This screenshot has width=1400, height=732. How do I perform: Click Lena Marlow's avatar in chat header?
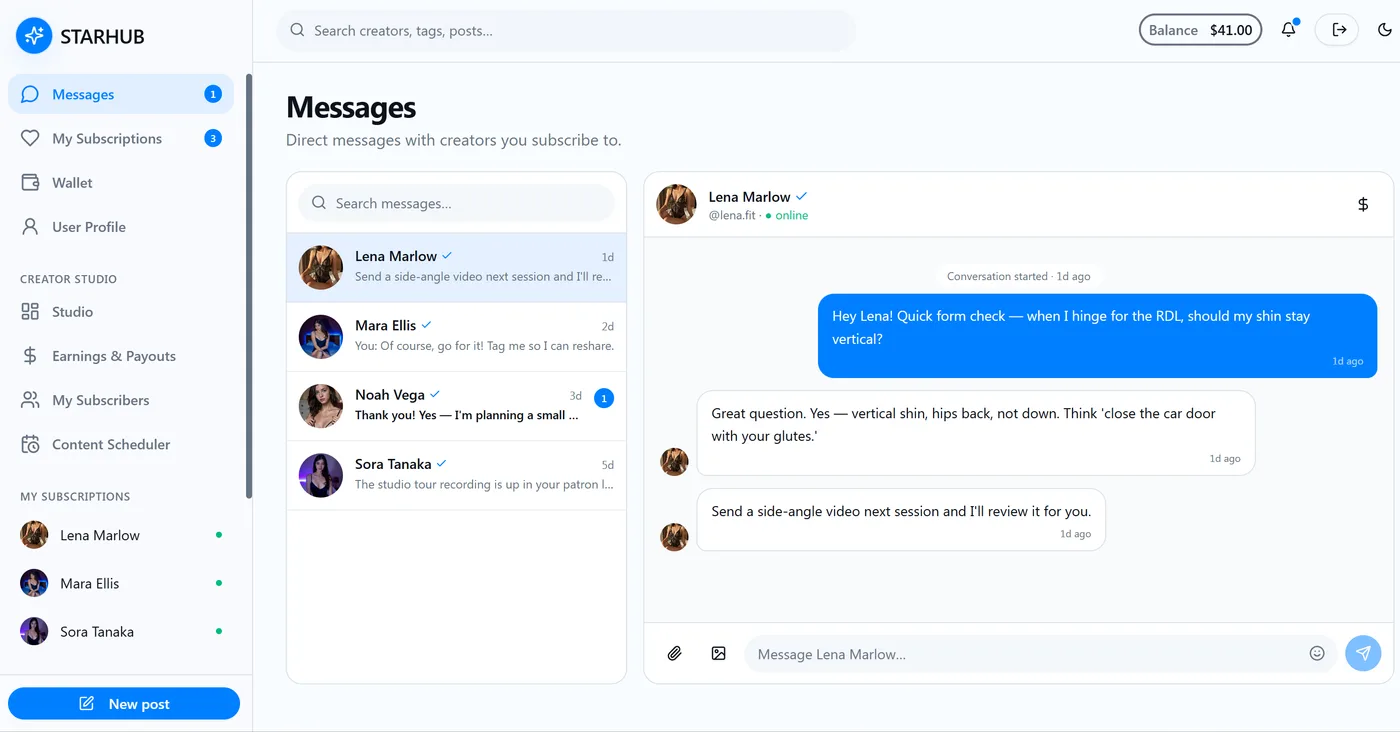676,204
